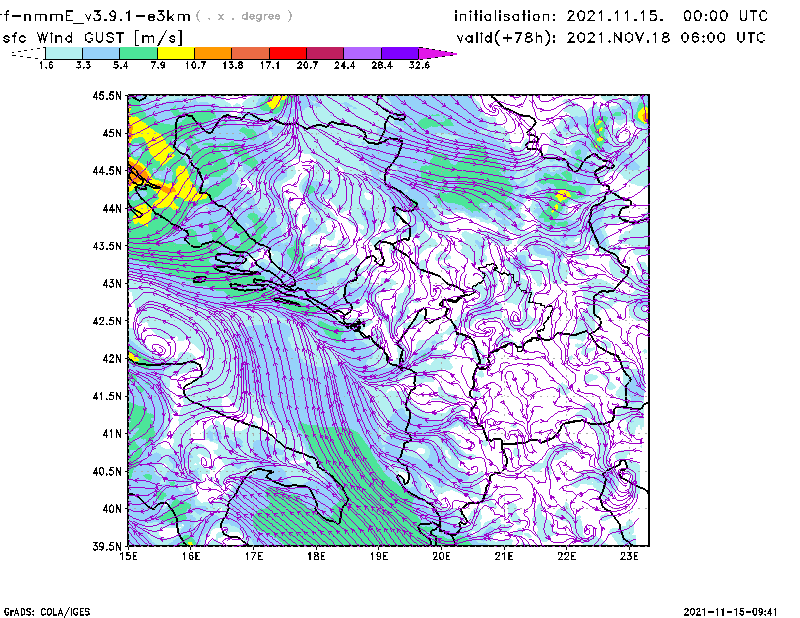The width and height of the screenshot is (800, 618).
Task: Click the magenta arrow tip above 32.6
Action: pyautogui.click(x=437, y=53)
